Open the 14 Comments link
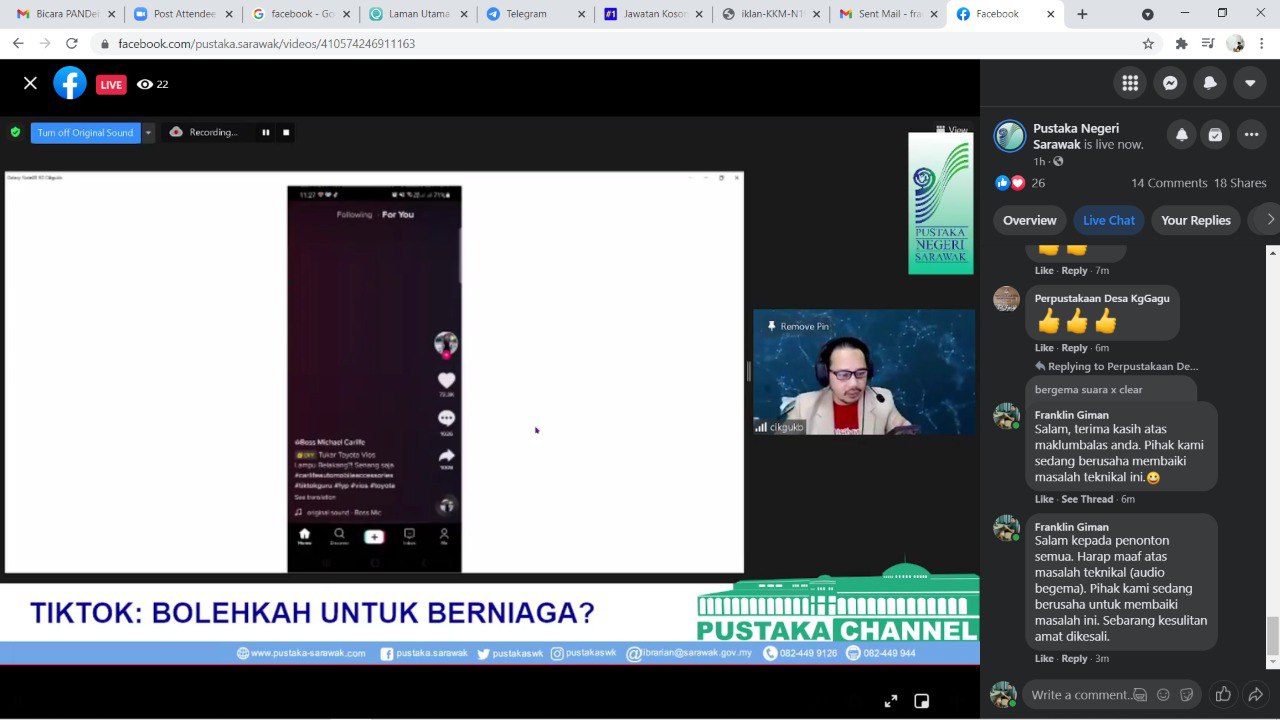This screenshot has height=720, width=1280. pyautogui.click(x=1169, y=183)
